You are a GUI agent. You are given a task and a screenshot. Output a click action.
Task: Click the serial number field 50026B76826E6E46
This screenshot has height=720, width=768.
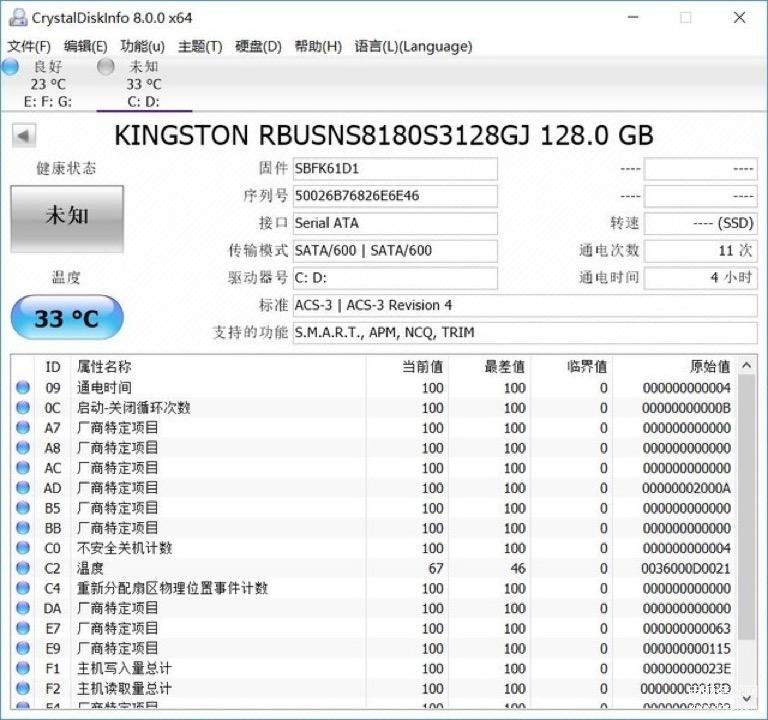pyautogui.click(x=395, y=196)
